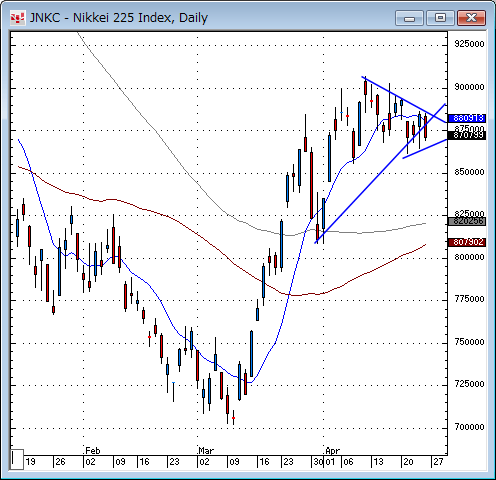This screenshot has width=496, height=480.
Task: Click the 900000 price axis label
Action: (469, 87)
